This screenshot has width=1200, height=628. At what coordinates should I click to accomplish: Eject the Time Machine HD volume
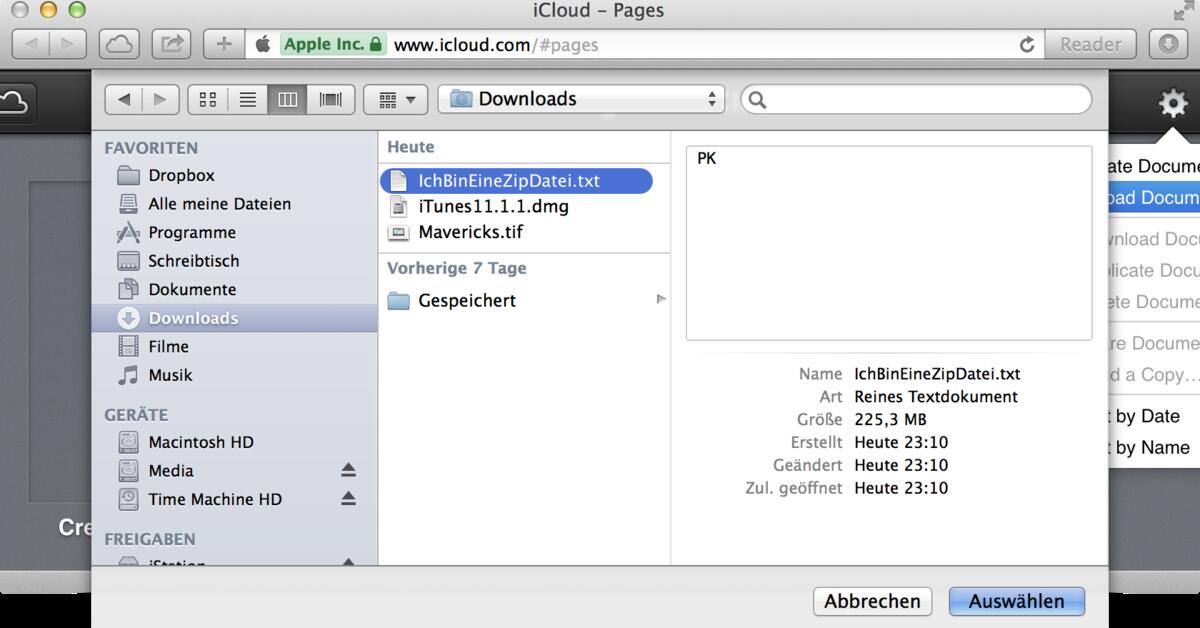coord(348,499)
